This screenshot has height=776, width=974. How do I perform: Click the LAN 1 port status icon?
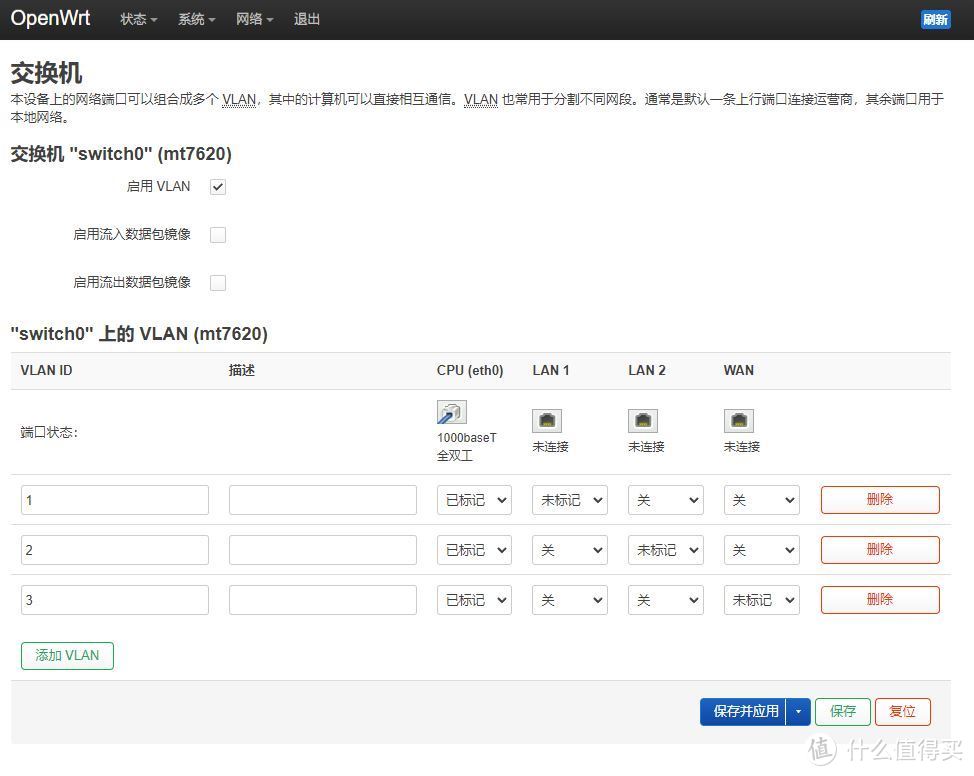(x=546, y=420)
